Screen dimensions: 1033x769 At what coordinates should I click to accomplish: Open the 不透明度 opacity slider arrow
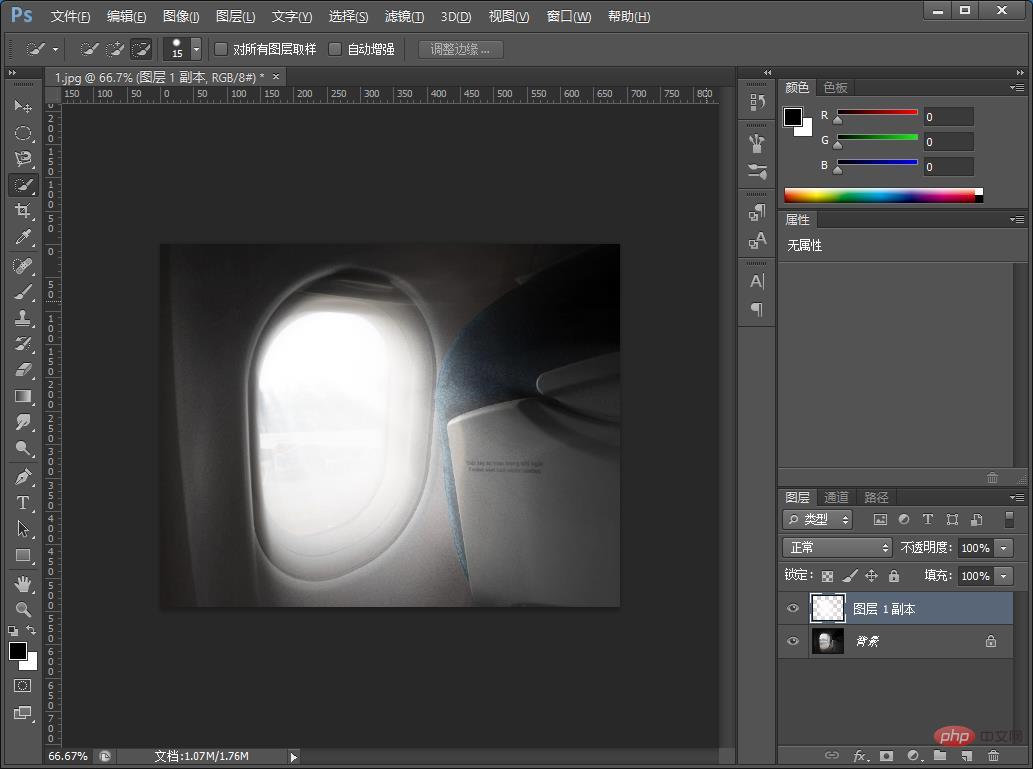point(1004,548)
